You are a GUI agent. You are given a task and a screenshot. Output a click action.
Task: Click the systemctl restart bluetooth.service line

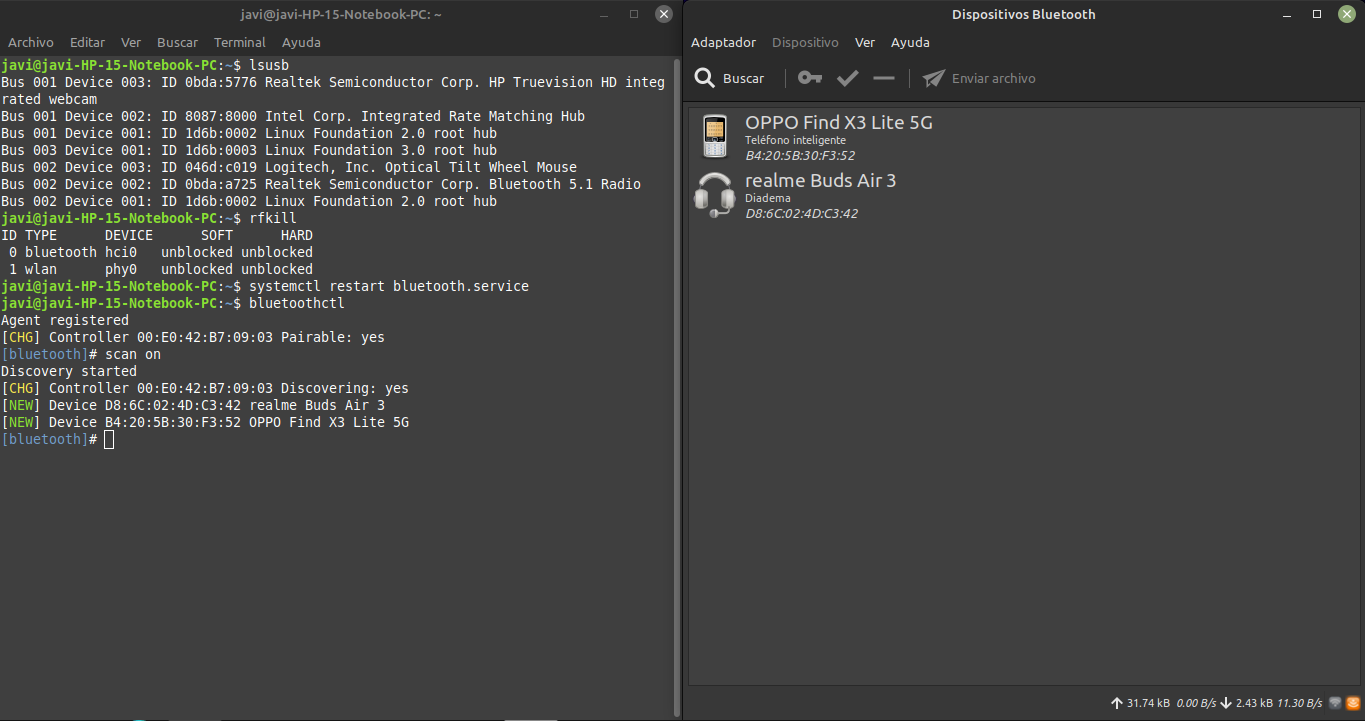[x=265, y=287]
